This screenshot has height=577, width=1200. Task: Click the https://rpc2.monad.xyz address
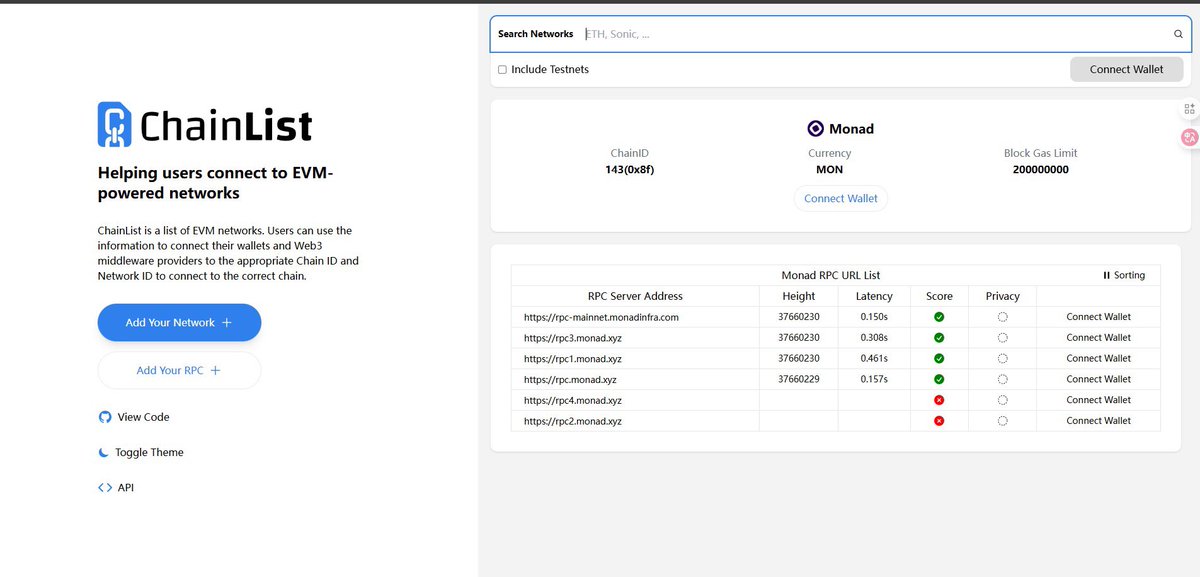(x=573, y=421)
